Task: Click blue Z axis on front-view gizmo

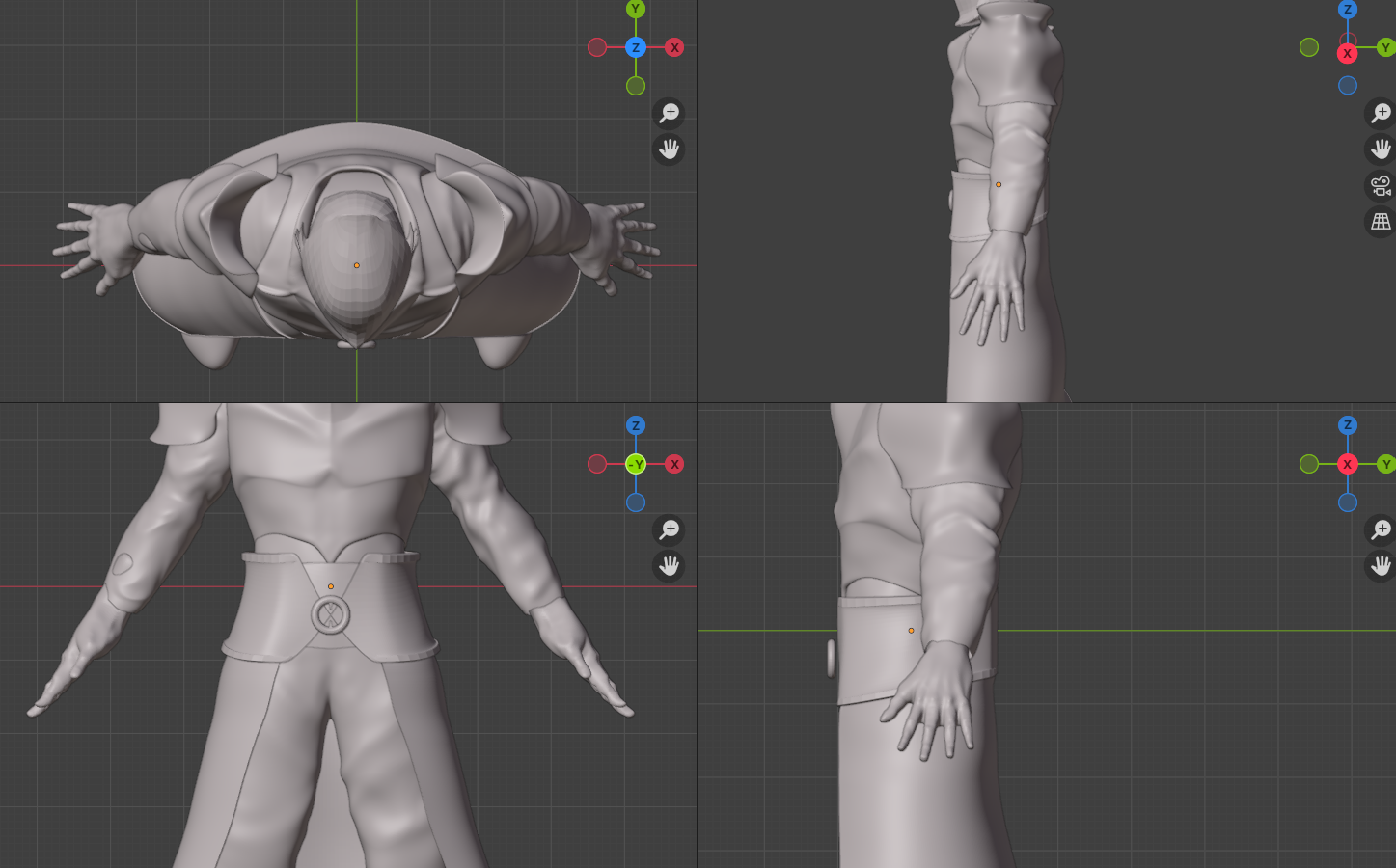Action: point(636,425)
